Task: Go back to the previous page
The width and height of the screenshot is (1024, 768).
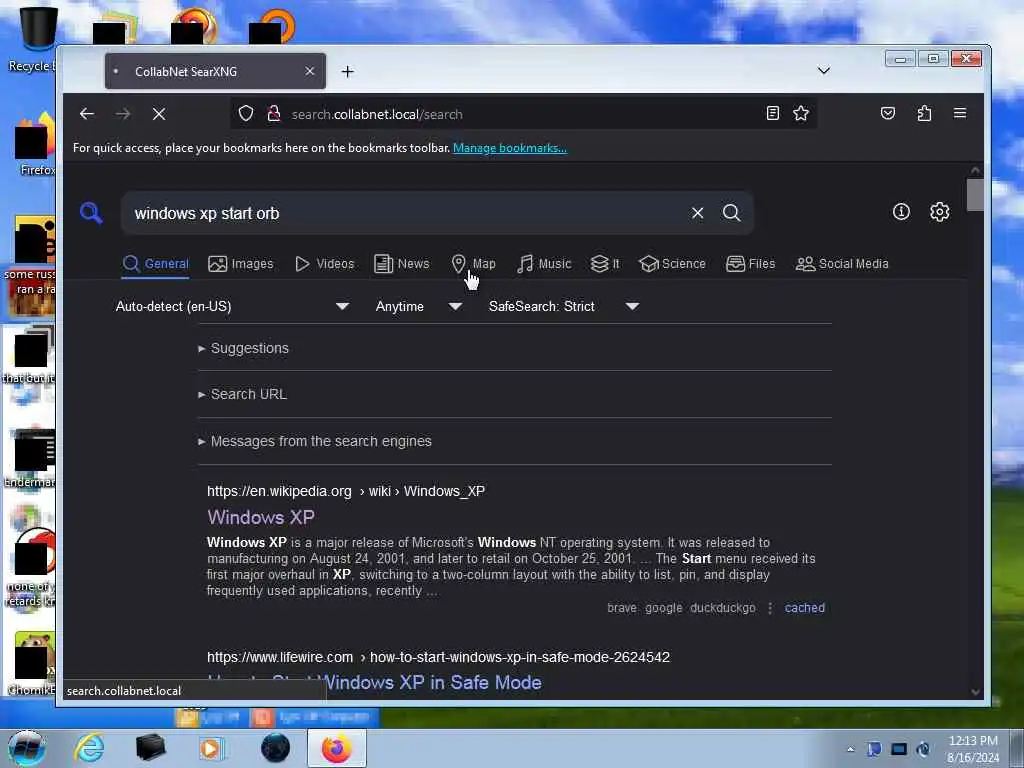Action: (x=87, y=114)
